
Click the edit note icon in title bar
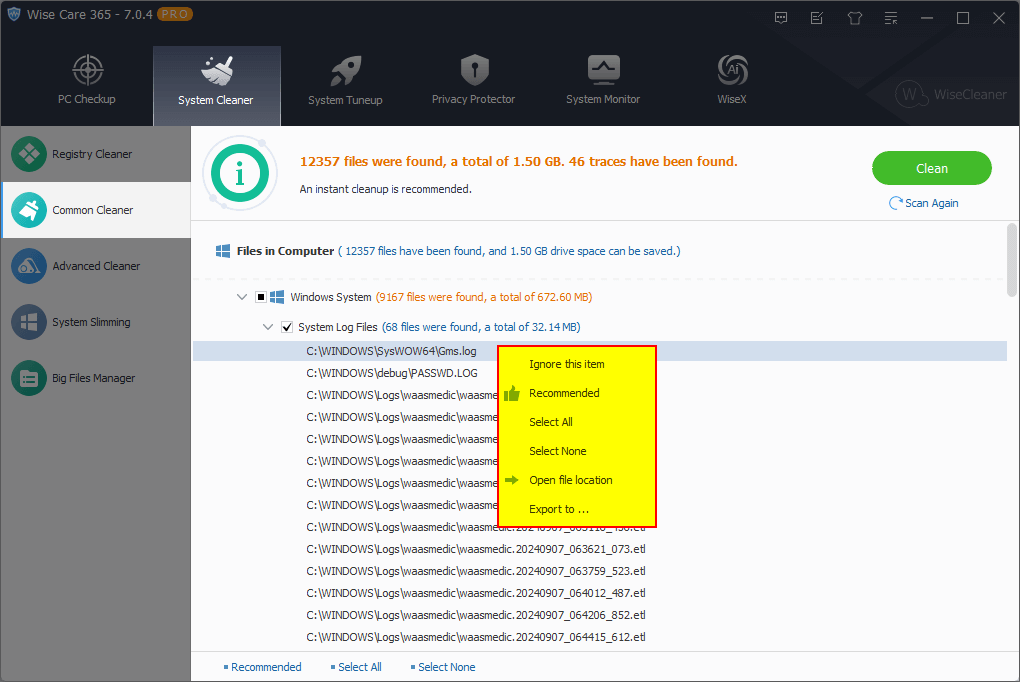coord(817,18)
